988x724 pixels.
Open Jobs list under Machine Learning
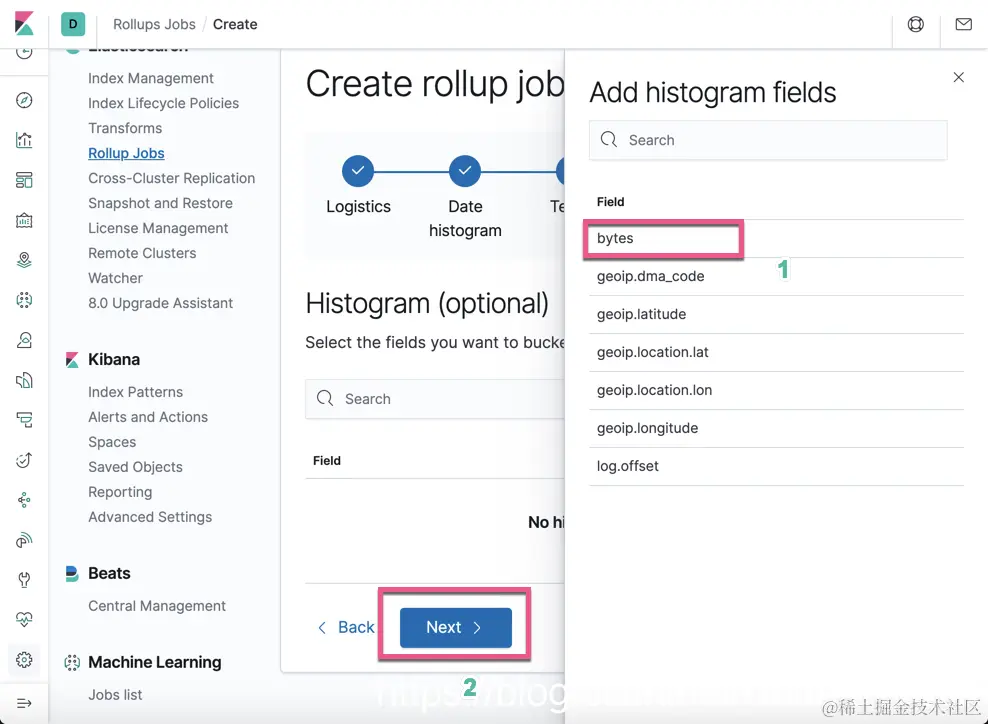[115, 694]
